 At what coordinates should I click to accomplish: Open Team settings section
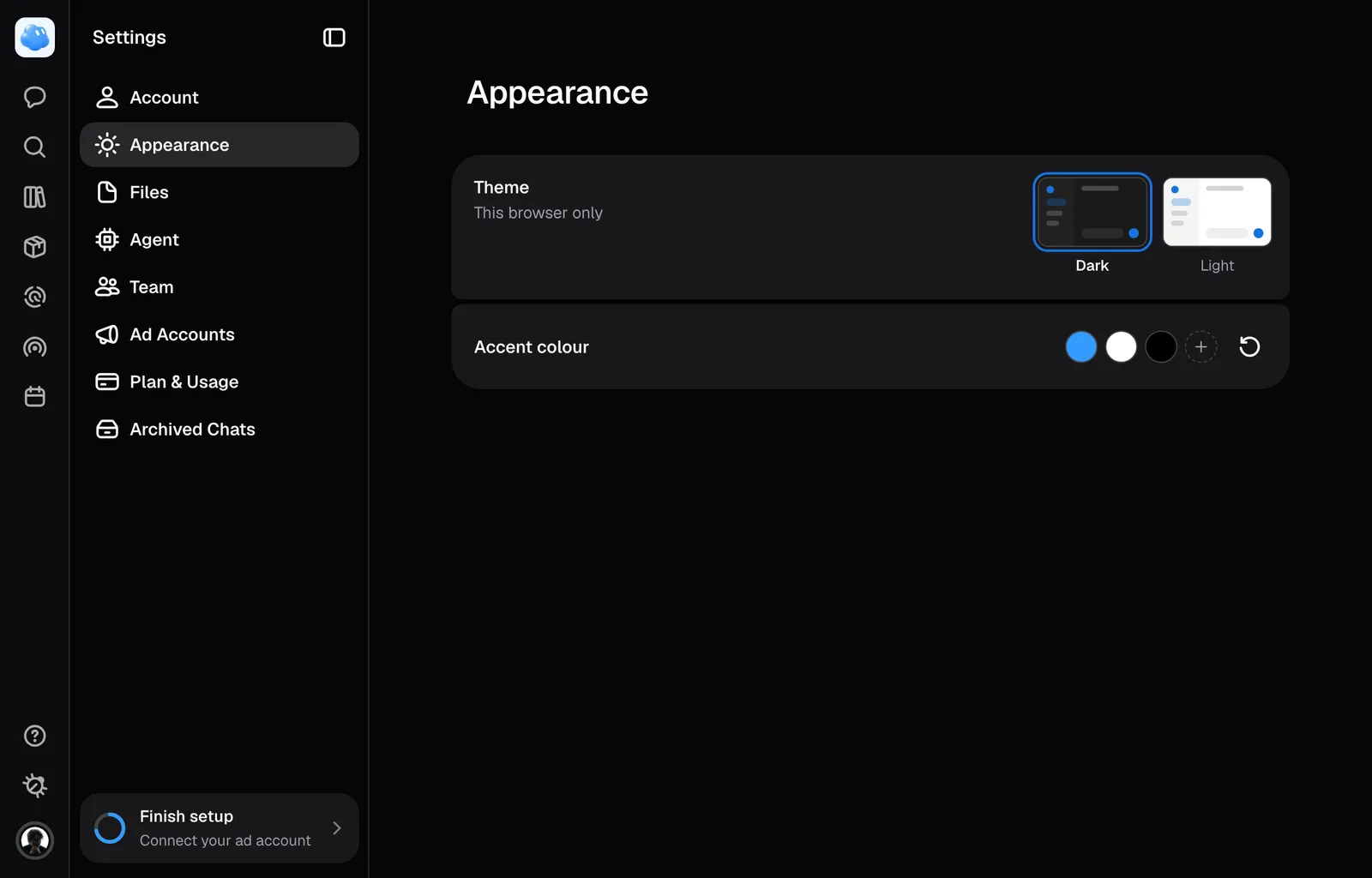pos(220,287)
